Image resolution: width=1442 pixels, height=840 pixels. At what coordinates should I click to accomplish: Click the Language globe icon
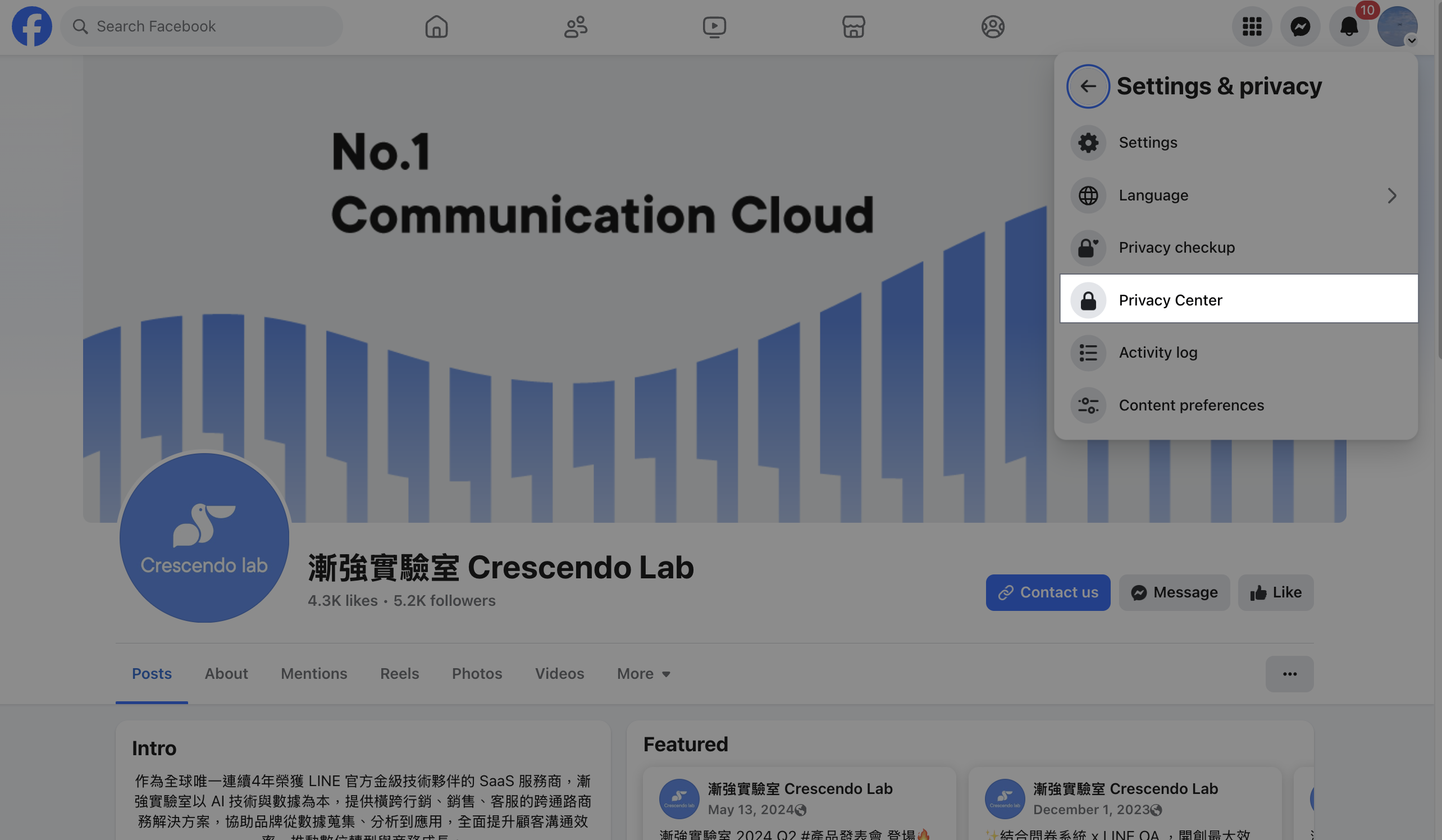(1088, 196)
